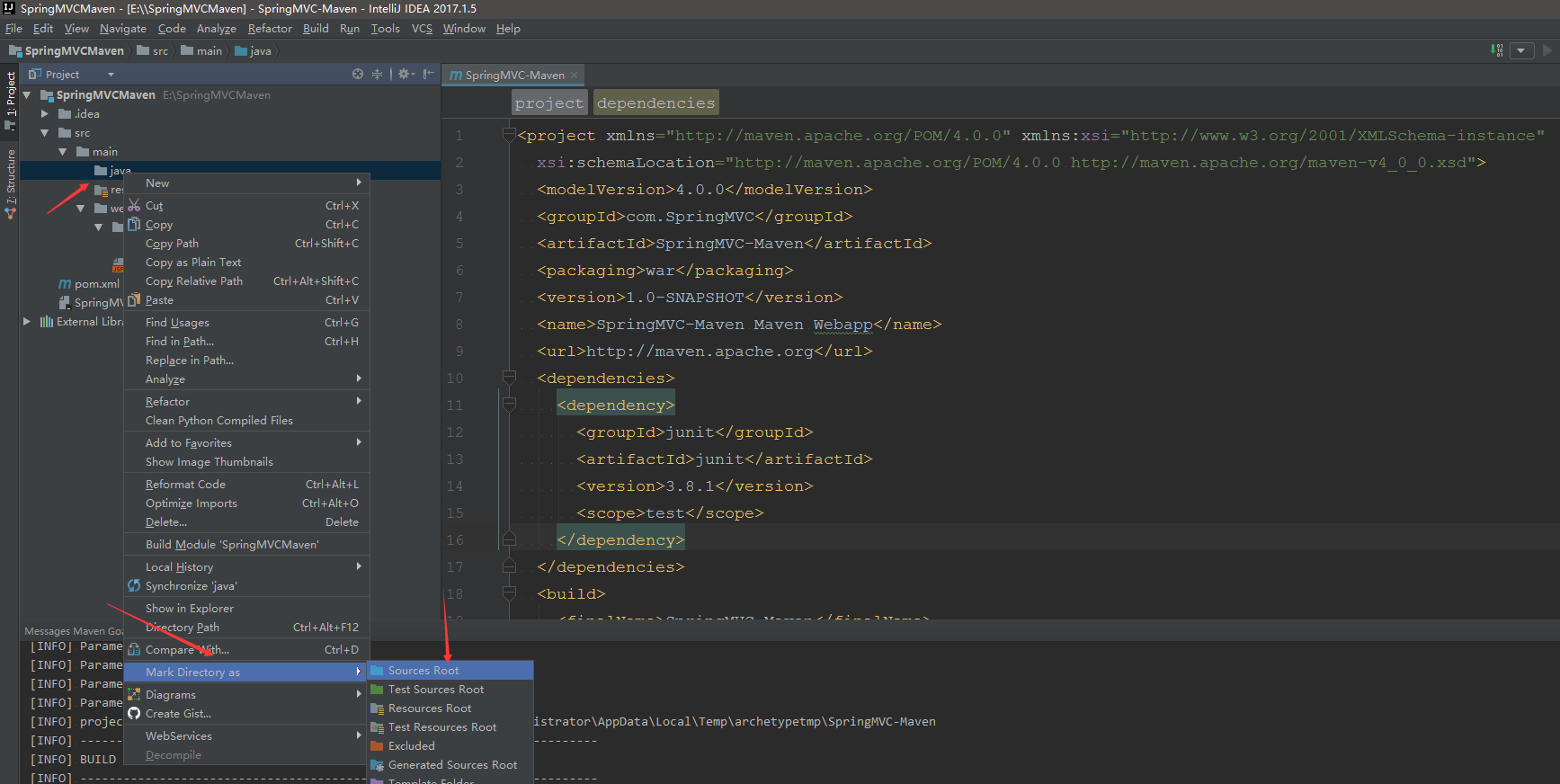
Task: Collapse the src folder
Action: (x=45, y=133)
